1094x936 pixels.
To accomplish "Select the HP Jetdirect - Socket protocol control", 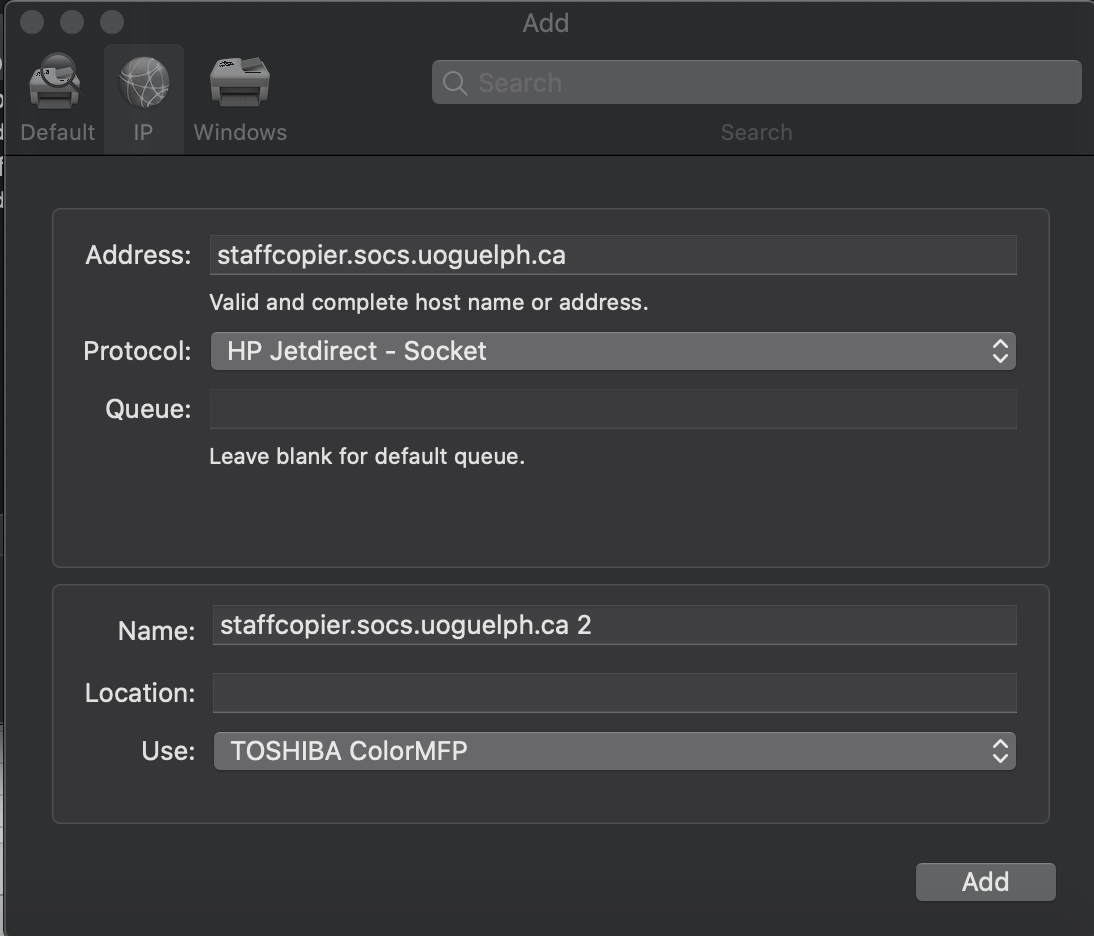I will (613, 351).
